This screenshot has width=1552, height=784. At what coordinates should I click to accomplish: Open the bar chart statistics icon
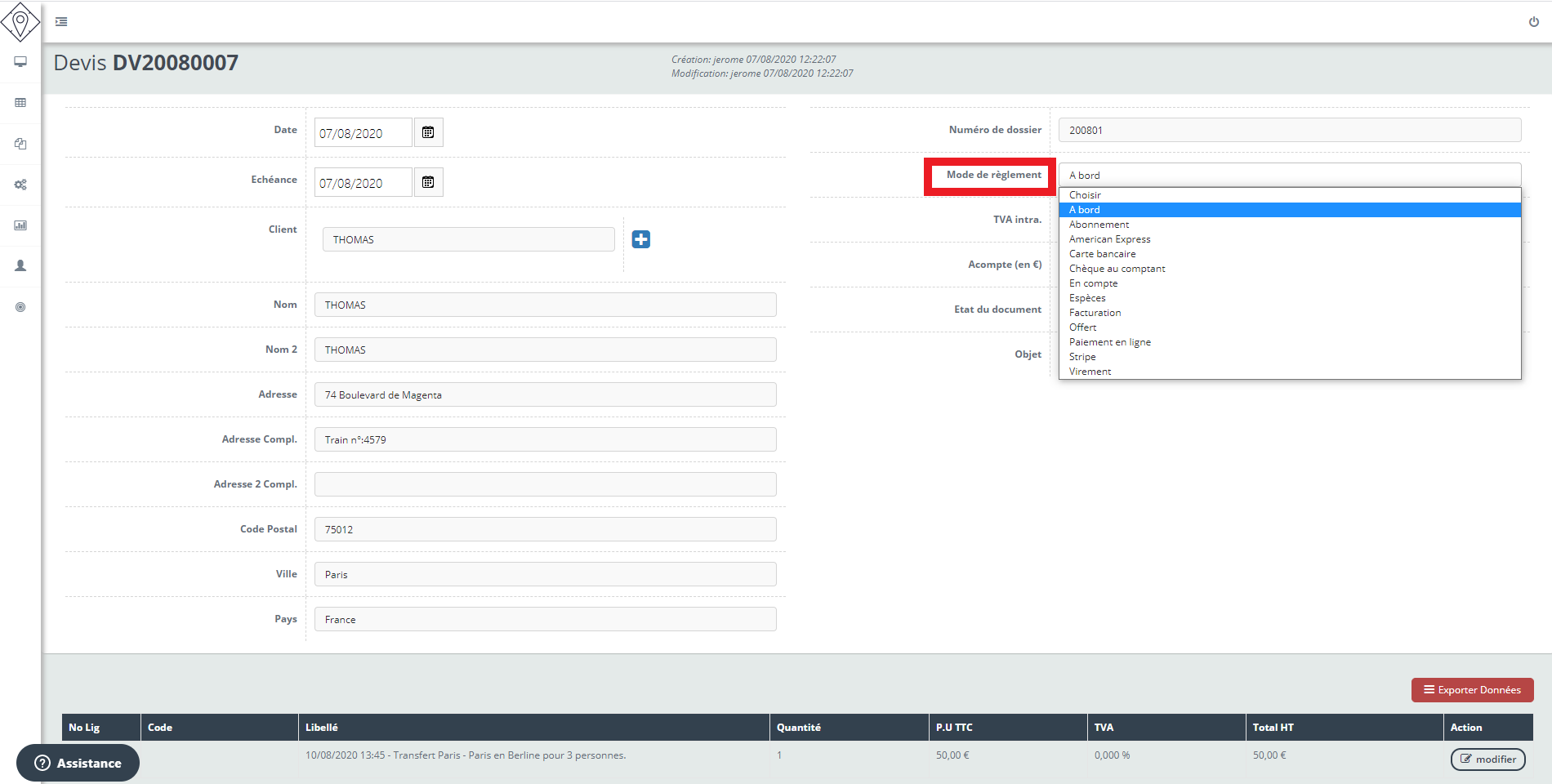(20, 225)
